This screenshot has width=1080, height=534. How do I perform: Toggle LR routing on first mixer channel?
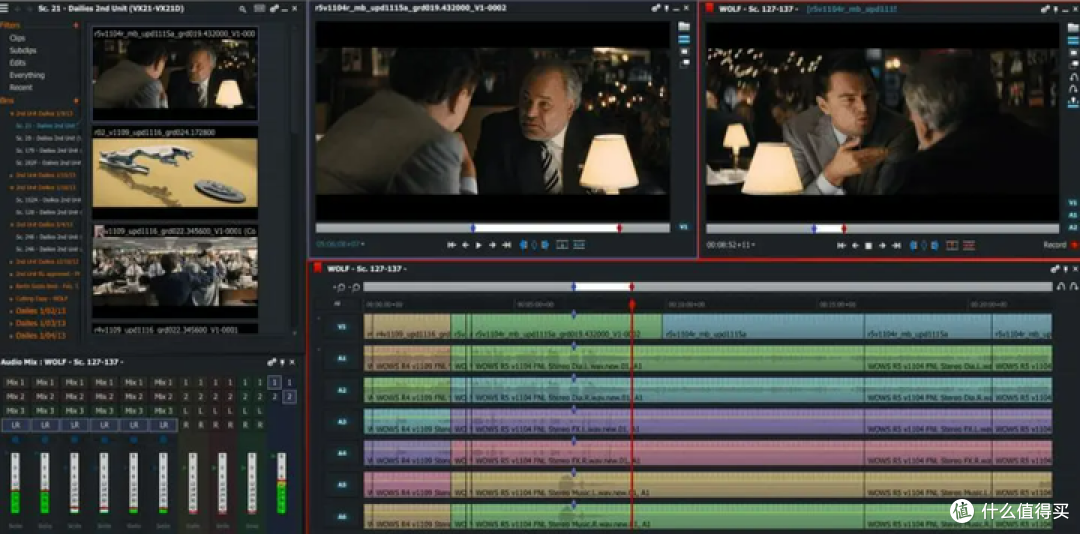[15, 425]
